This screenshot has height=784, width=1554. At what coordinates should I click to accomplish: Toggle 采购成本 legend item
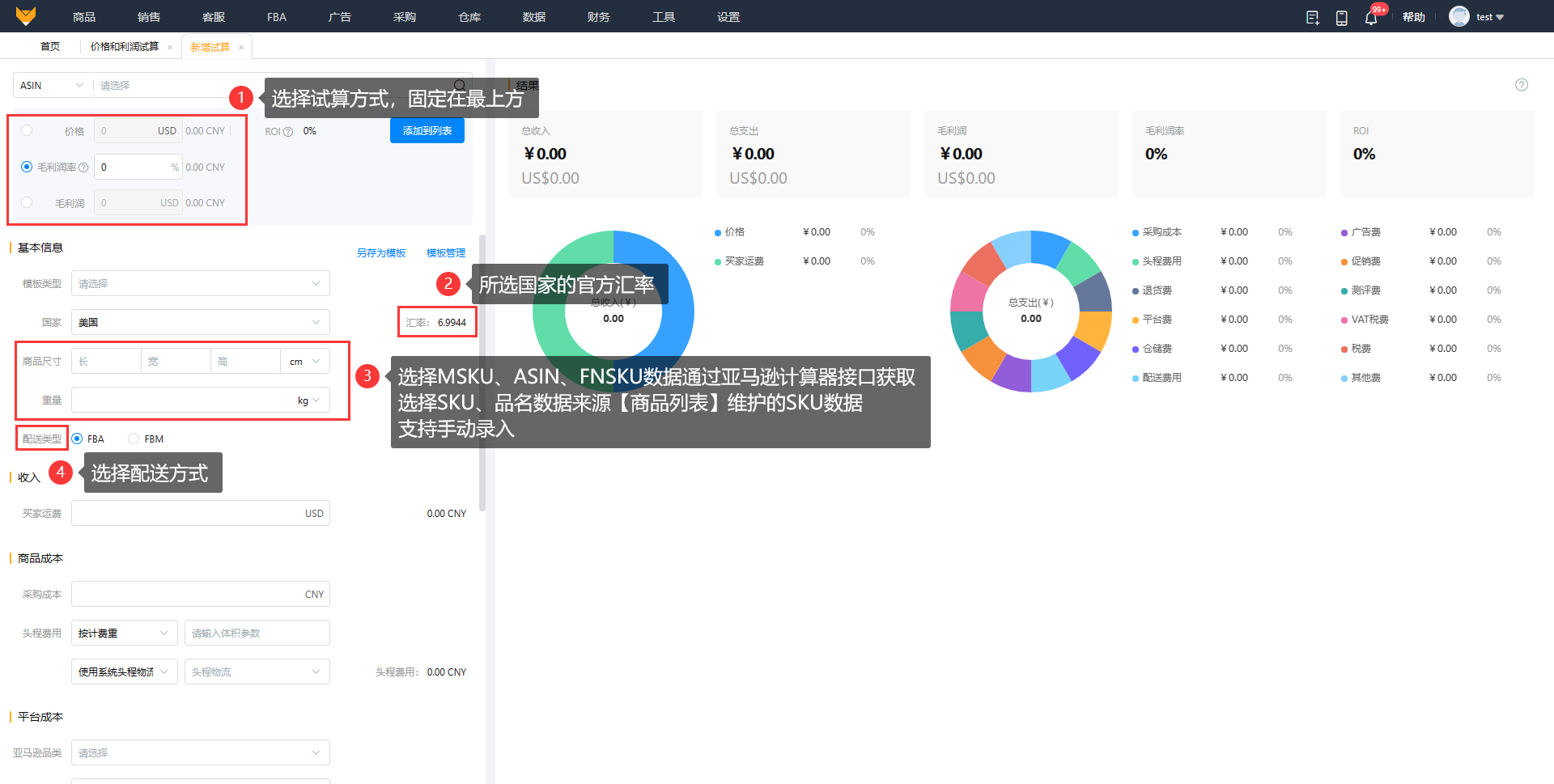(x=1157, y=232)
